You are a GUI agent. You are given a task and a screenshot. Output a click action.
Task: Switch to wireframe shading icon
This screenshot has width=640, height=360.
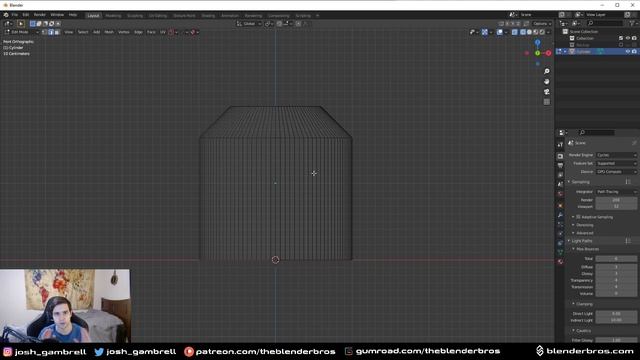tap(523, 32)
